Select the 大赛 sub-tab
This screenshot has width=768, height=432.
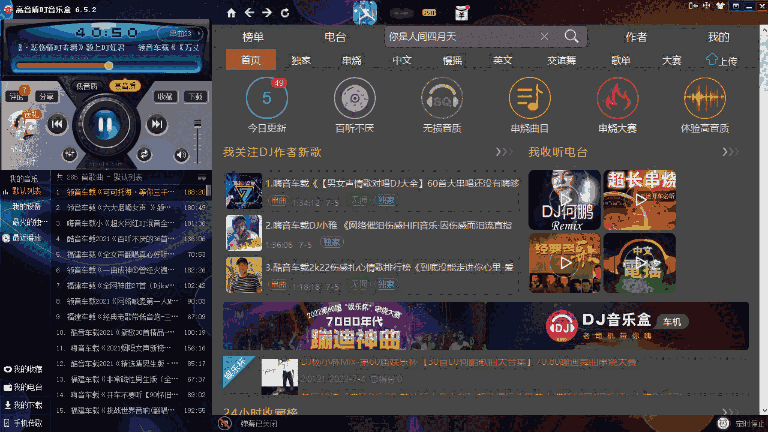(x=672, y=60)
